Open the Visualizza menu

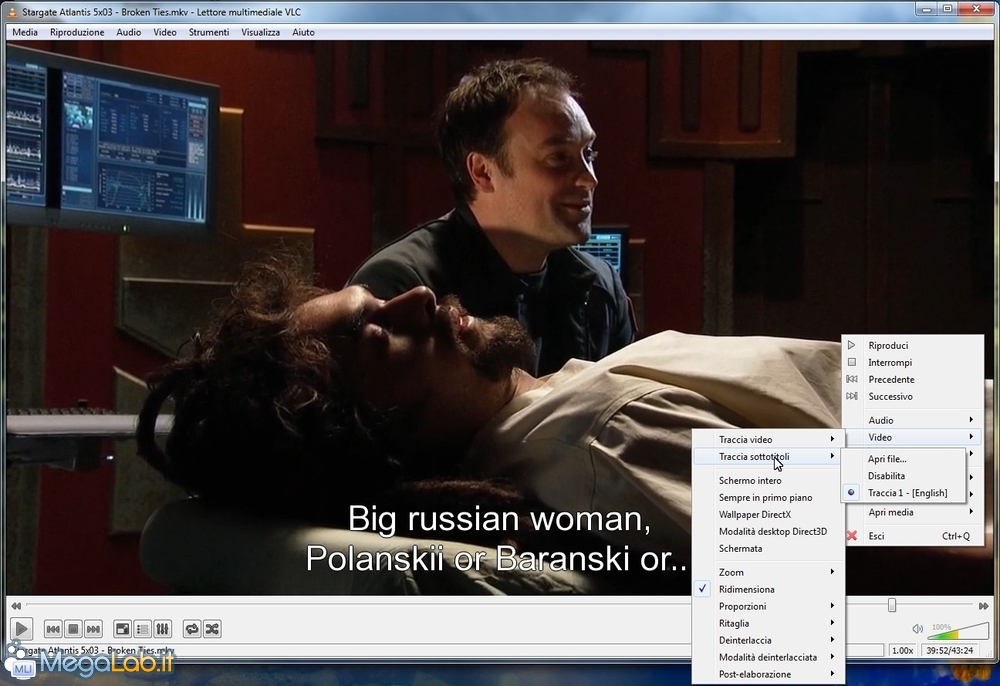[260, 33]
